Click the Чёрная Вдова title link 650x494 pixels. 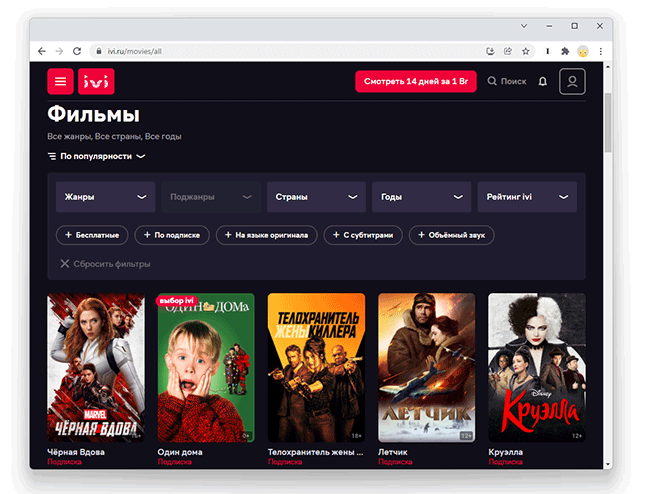[x=76, y=452]
